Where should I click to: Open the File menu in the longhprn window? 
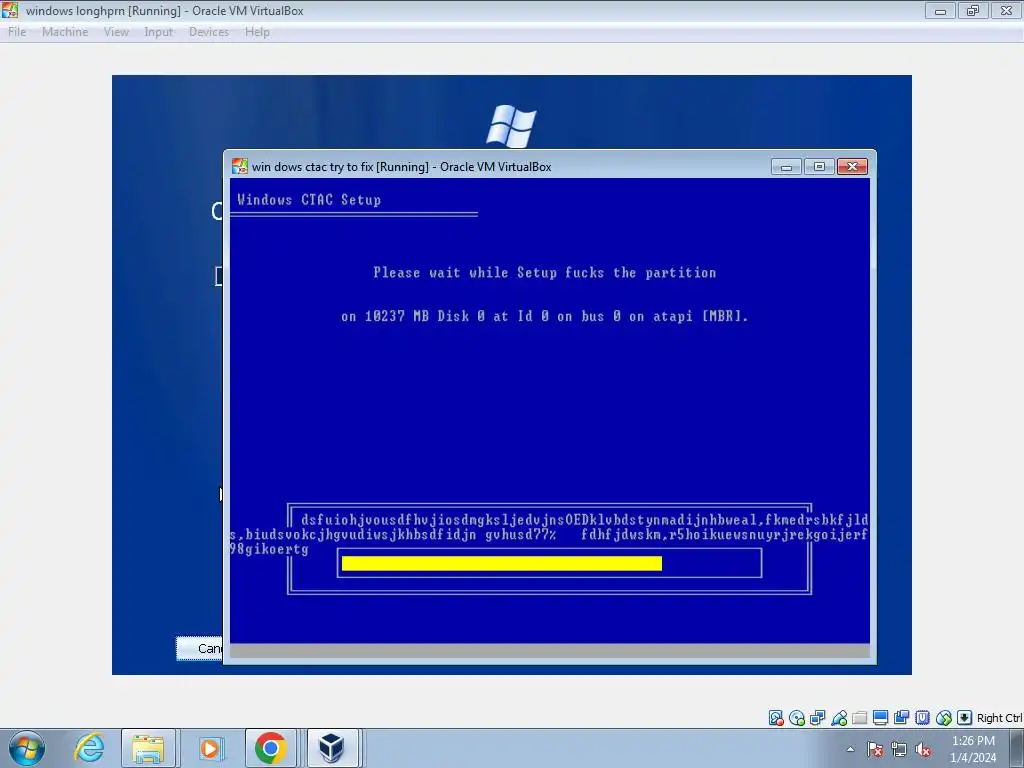[17, 31]
